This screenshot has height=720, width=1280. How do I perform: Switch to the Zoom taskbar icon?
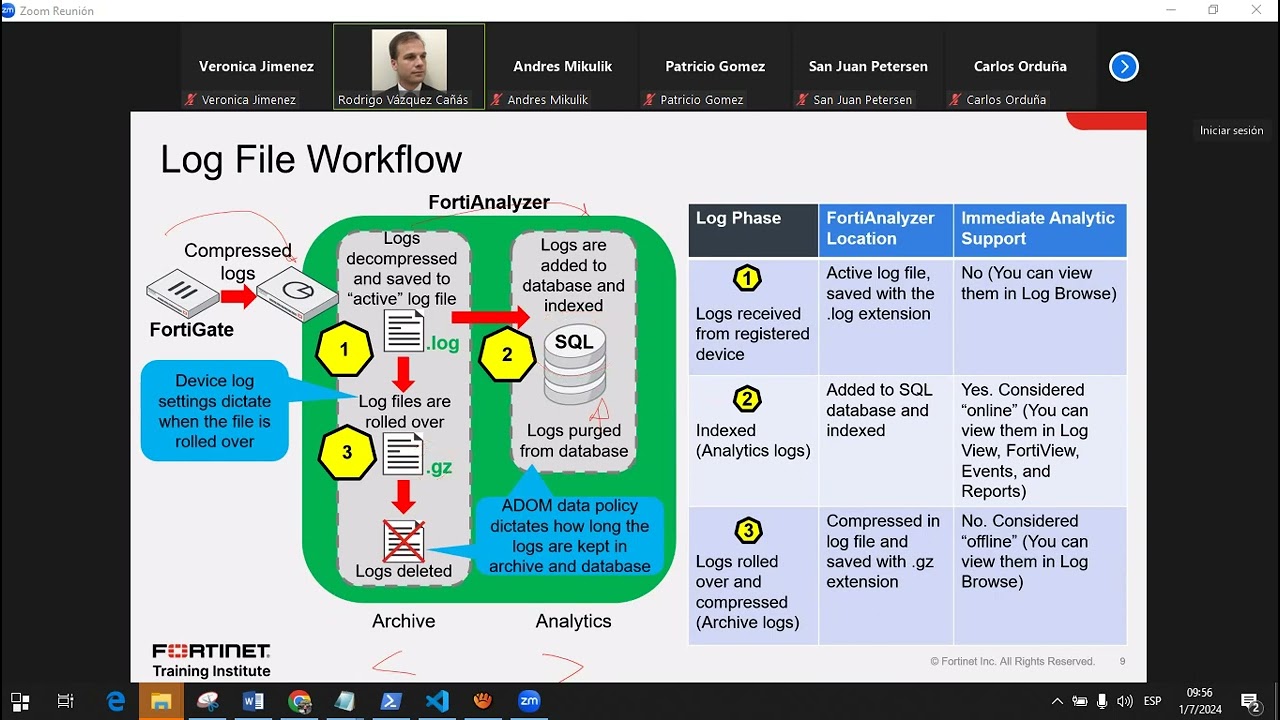point(529,701)
